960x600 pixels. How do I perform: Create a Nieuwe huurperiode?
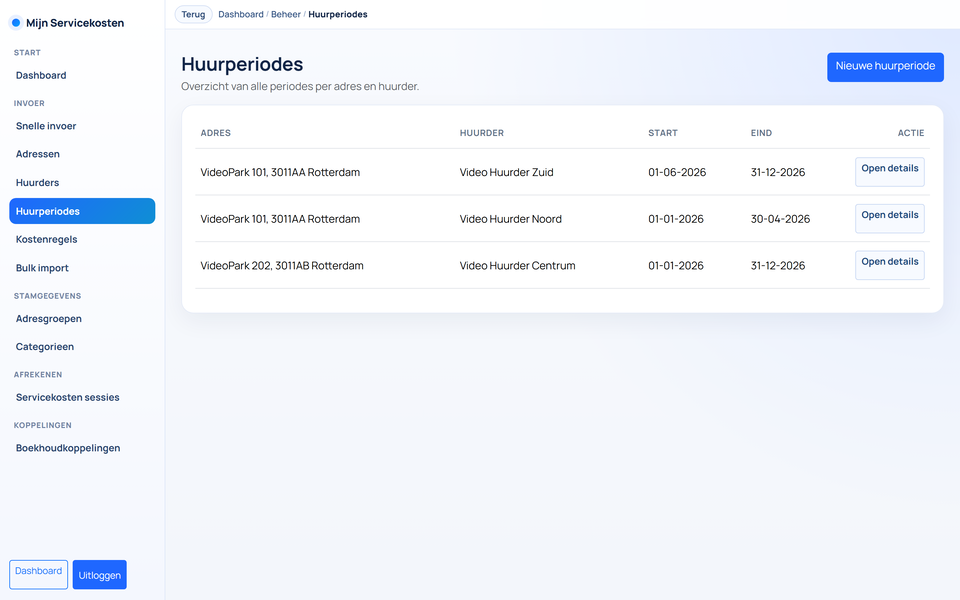click(885, 67)
